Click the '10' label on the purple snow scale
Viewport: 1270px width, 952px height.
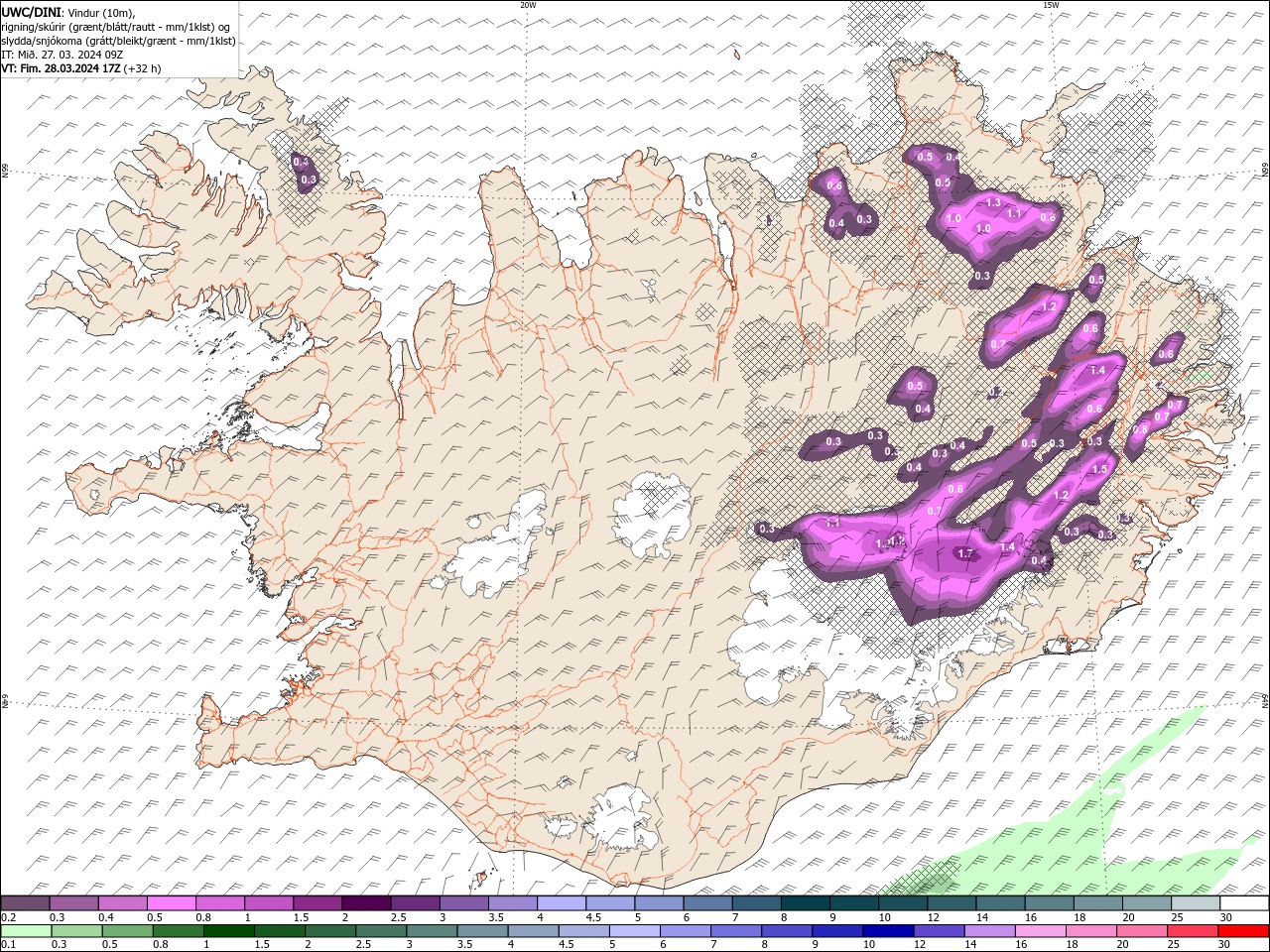884,917
